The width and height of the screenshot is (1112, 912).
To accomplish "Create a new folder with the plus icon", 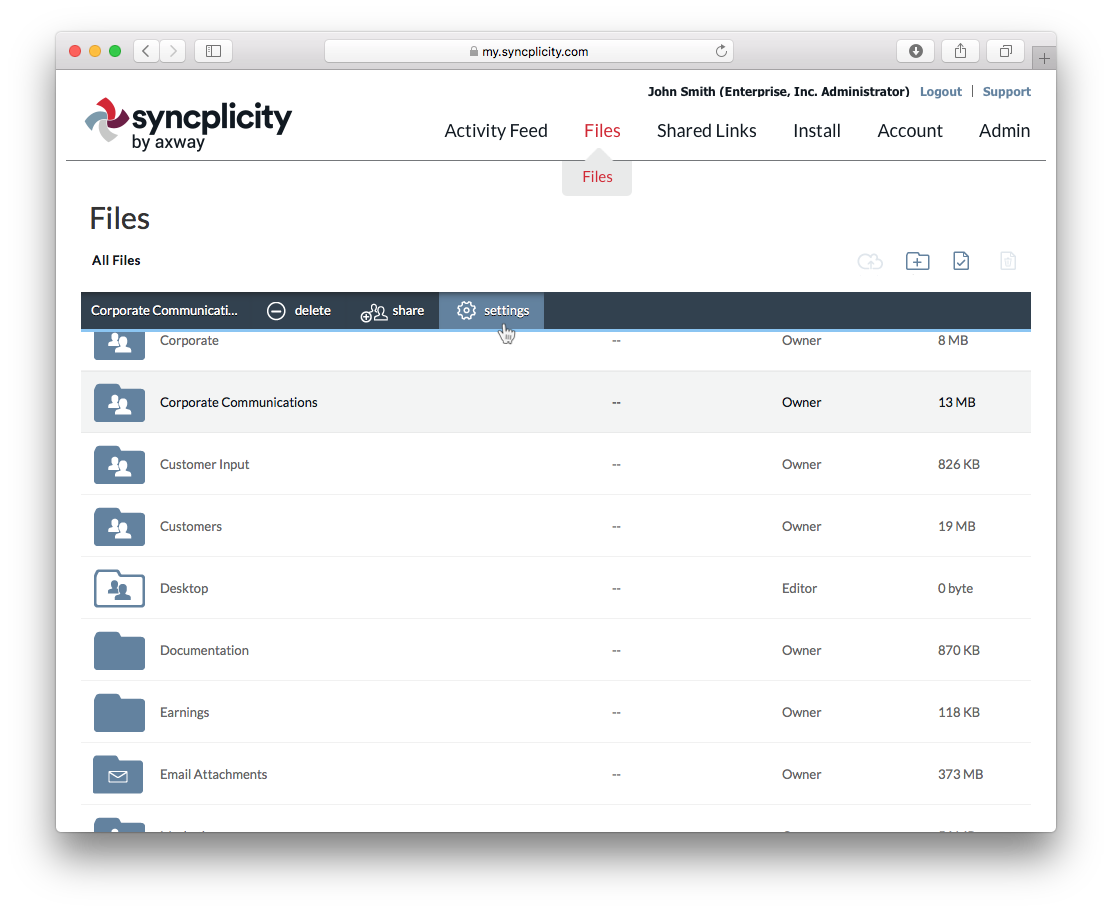I will (x=917, y=261).
